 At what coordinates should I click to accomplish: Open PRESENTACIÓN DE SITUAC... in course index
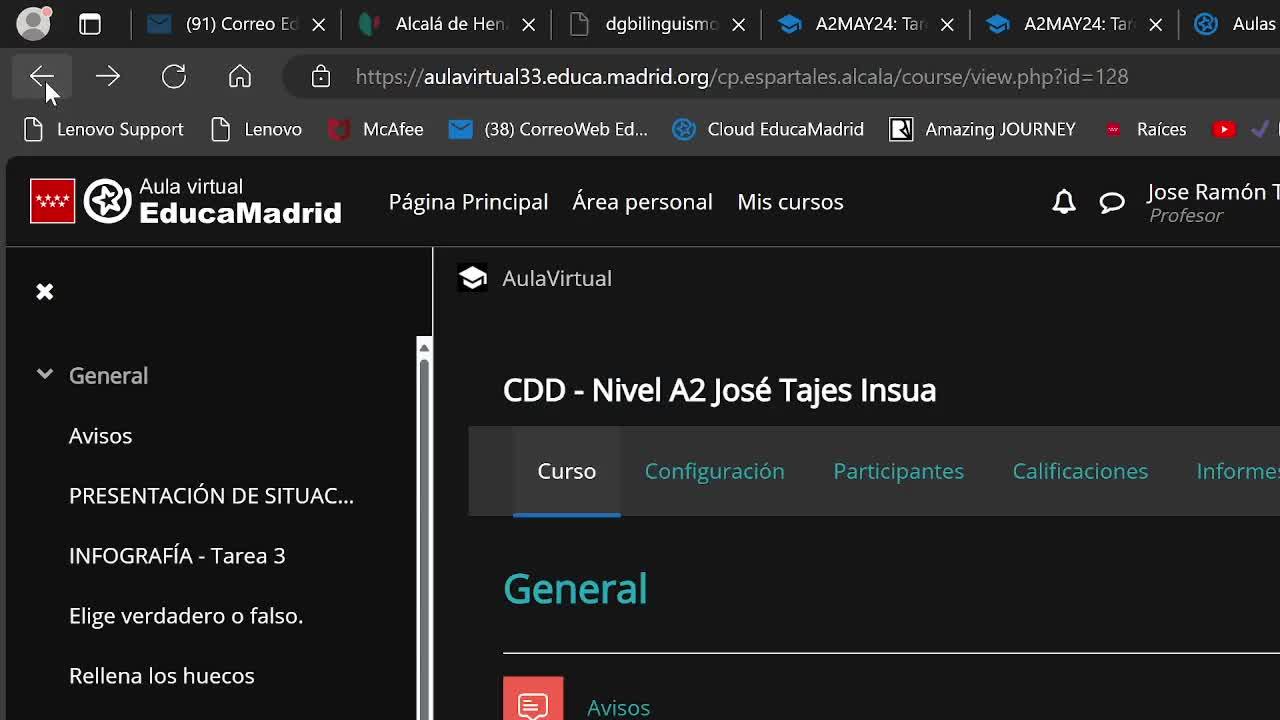(x=211, y=496)
